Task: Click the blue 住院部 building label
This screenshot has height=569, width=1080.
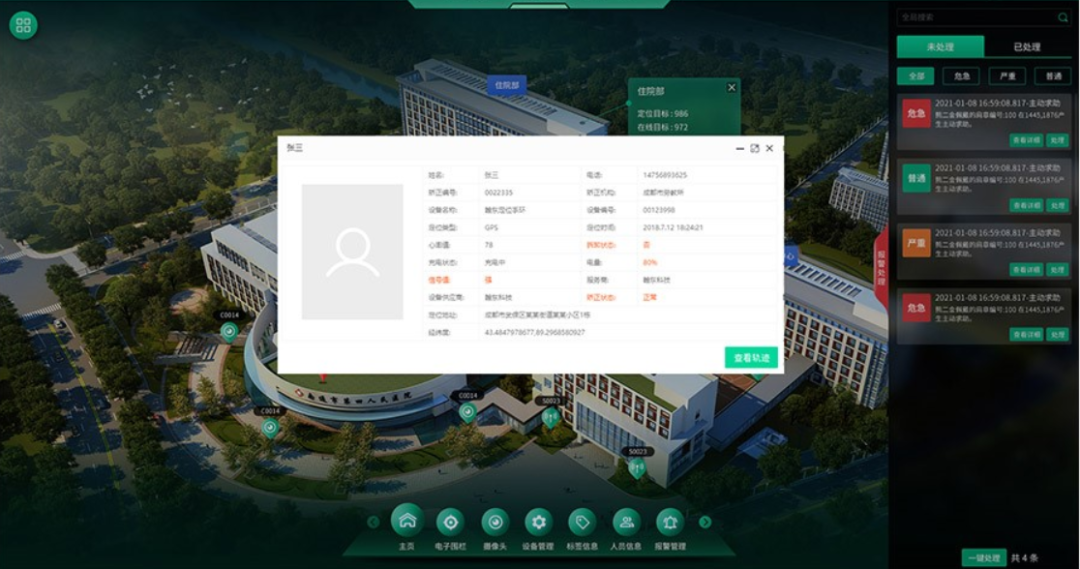Action: pyautogui.click(x=507, y=85)
